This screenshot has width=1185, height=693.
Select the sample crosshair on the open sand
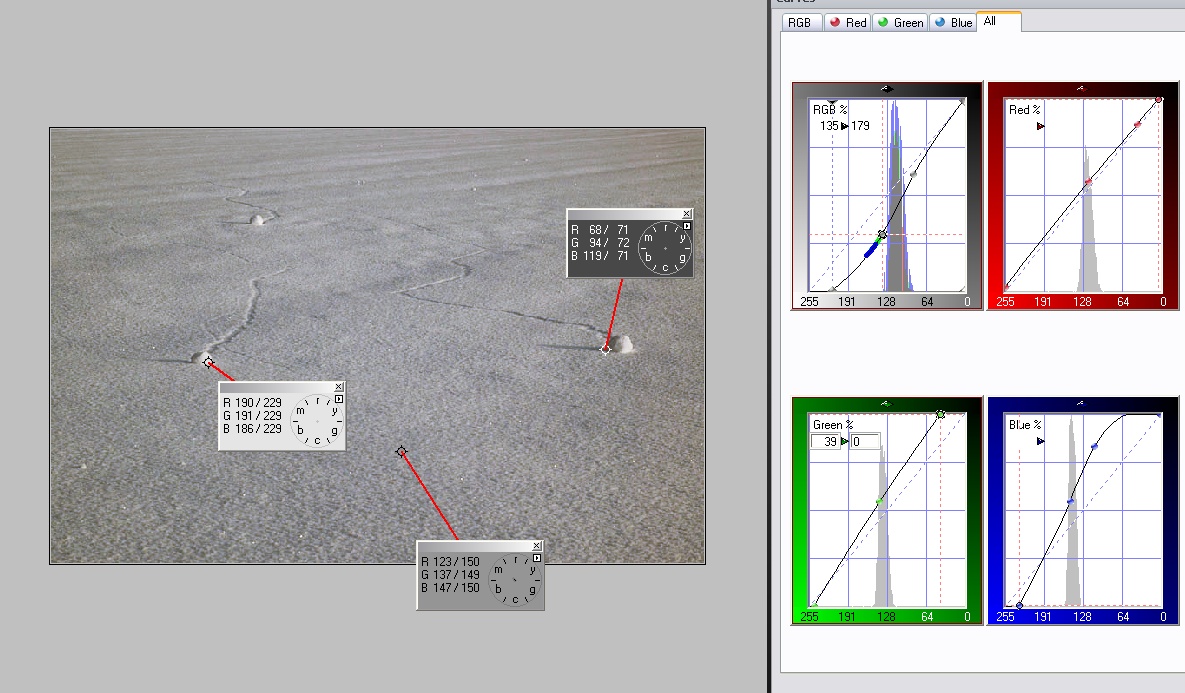tap(401, 452)
